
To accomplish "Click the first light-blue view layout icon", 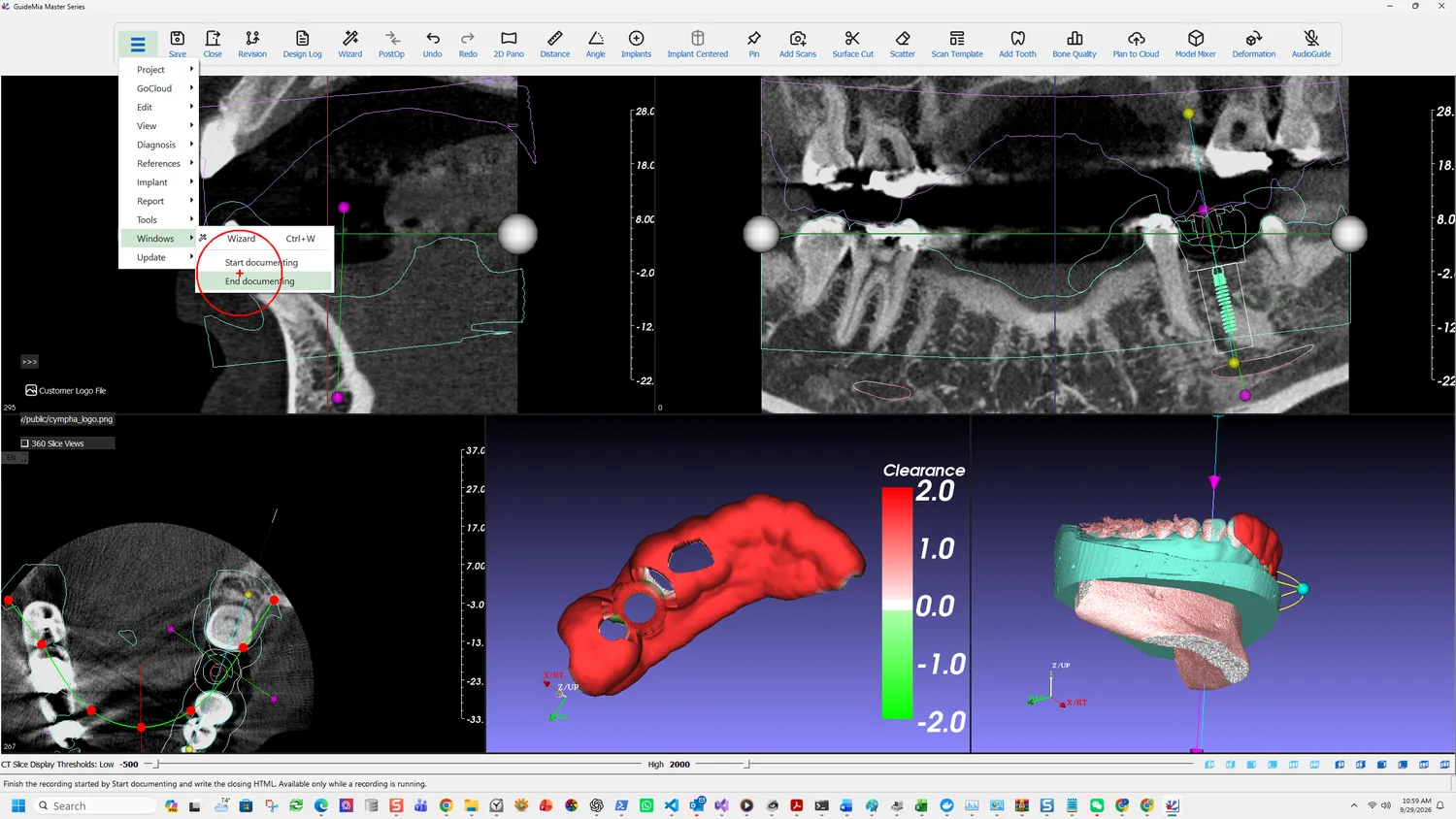I will (x=1209, y=765).
